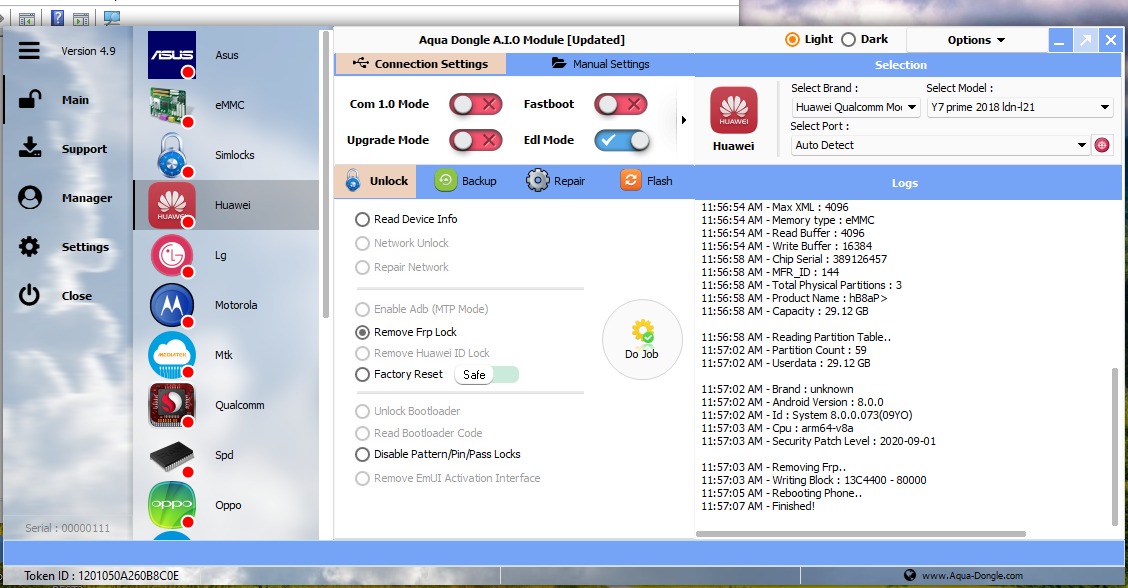Select the Light theme radio button
The width and height of the screenshot is (1128, 588).
pyautogui.click(x=792, y=40)
